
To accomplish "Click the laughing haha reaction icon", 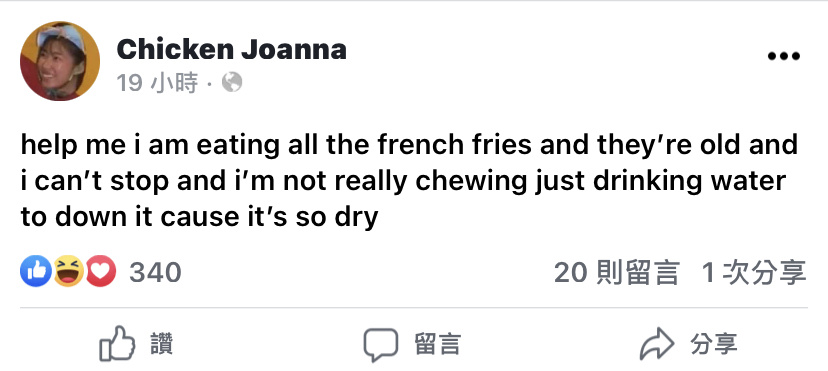I will 69,271.
